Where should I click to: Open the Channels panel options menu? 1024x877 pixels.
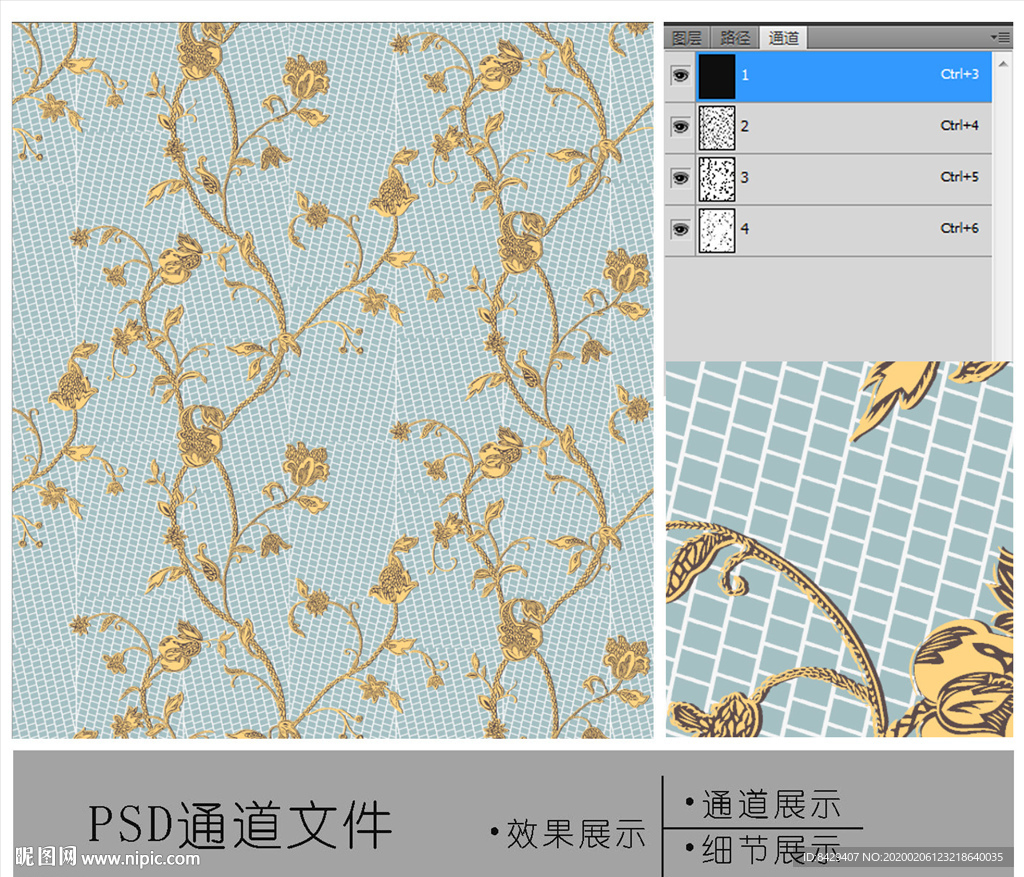(x=1000, y=37)
